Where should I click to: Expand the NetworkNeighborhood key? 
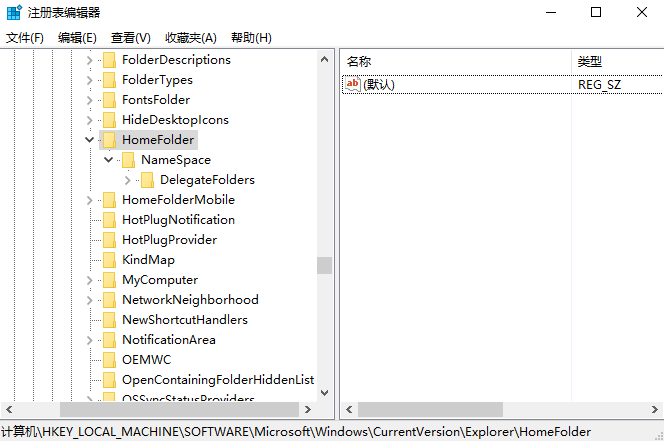point(89,300)
